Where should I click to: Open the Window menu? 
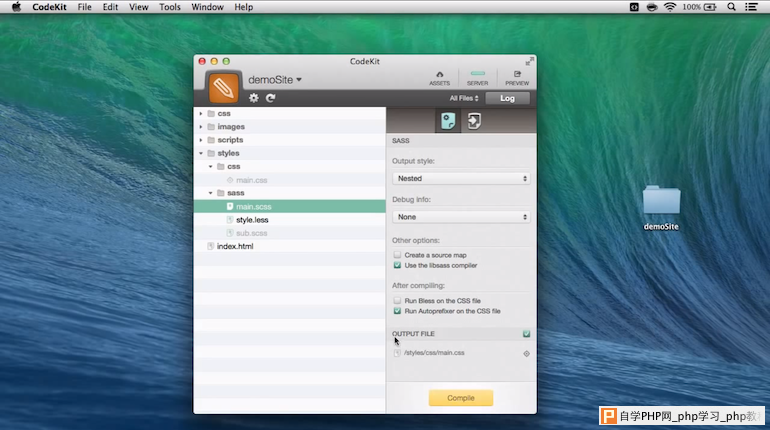pyautogui.click(x=207, y=7)
